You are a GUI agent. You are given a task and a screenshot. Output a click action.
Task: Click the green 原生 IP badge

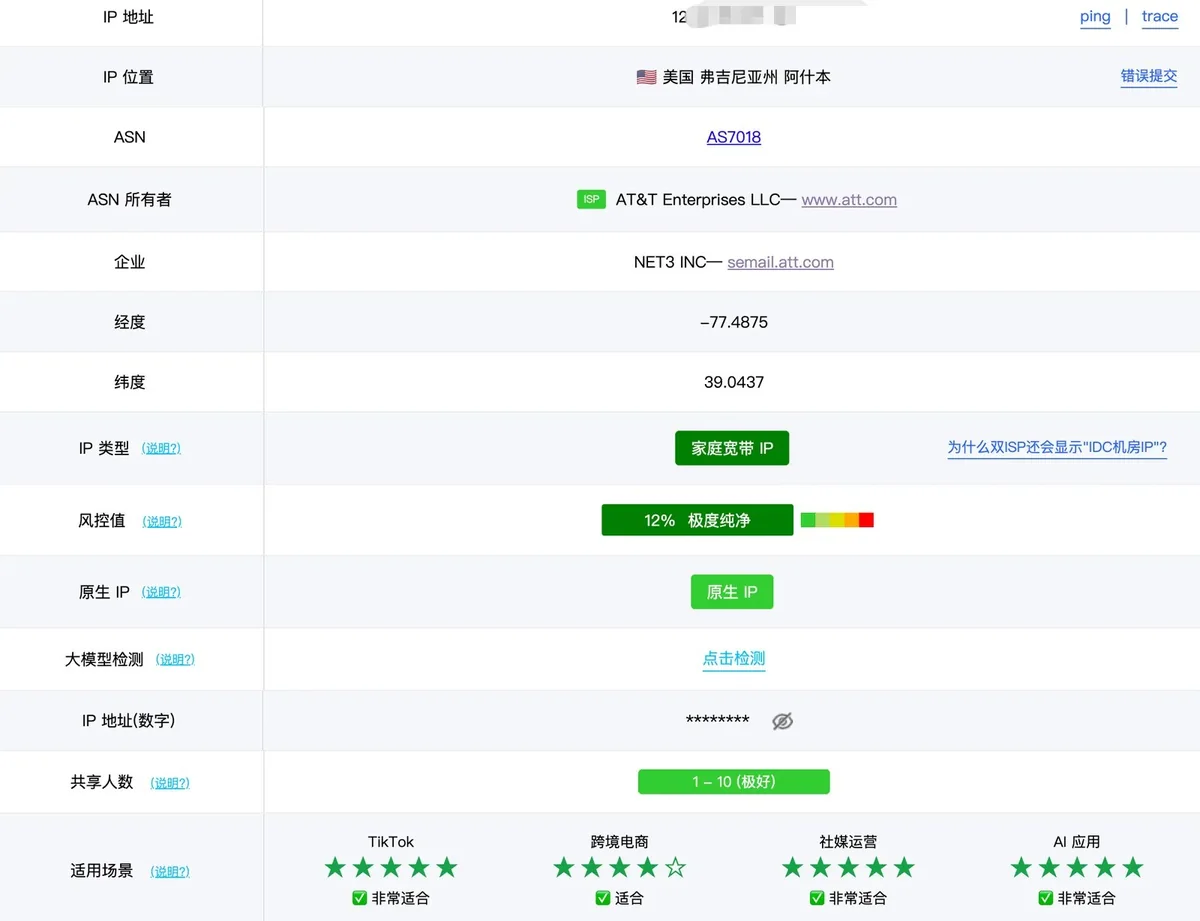(732, 592)
